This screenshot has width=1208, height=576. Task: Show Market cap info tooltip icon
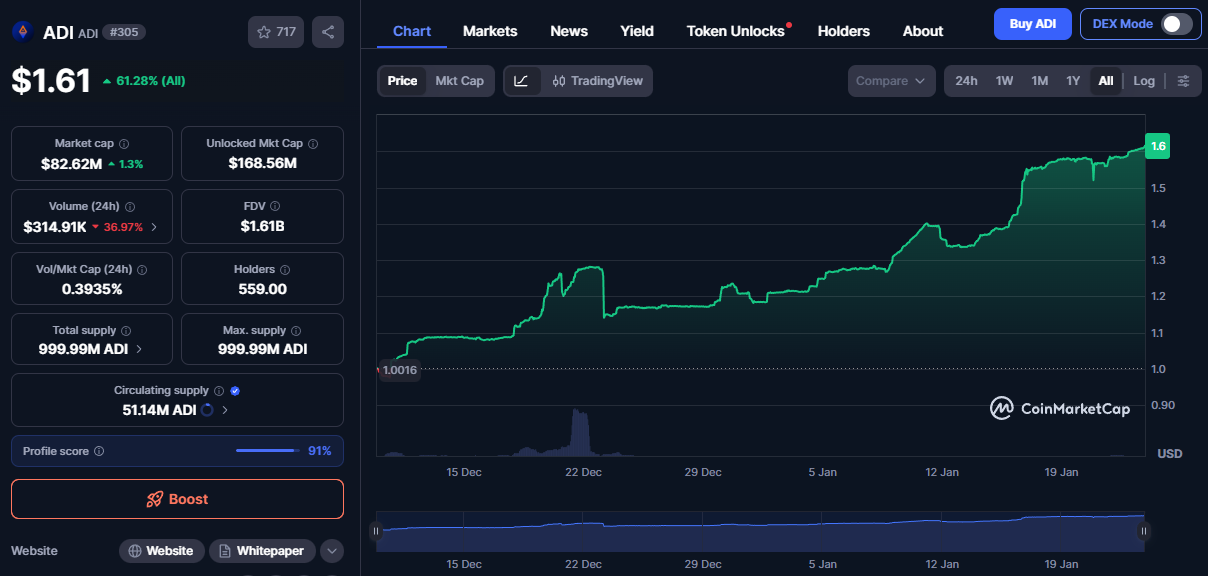click(x=124, y=144)
